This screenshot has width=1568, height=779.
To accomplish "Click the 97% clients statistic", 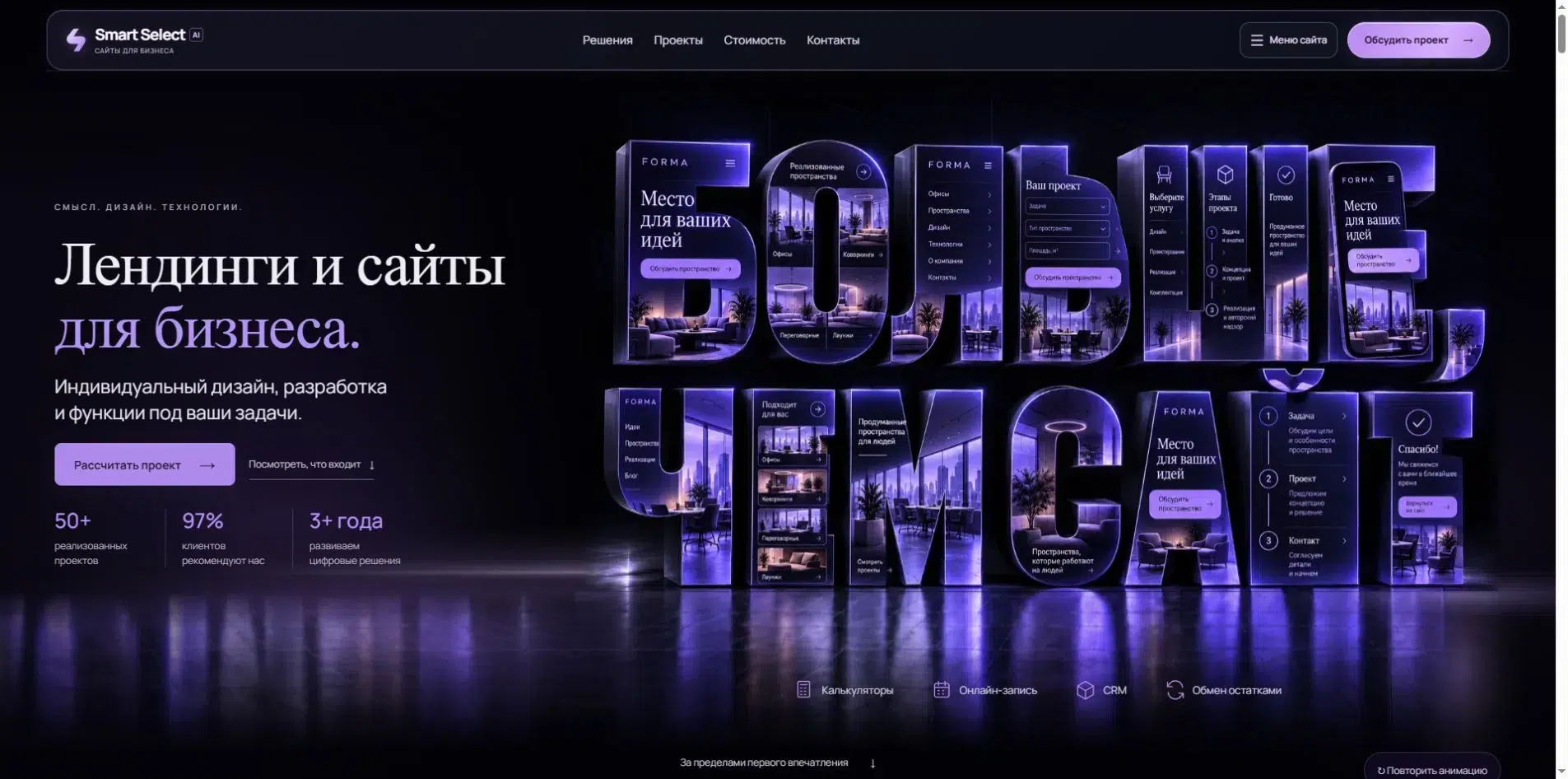I will click(223, 539).
